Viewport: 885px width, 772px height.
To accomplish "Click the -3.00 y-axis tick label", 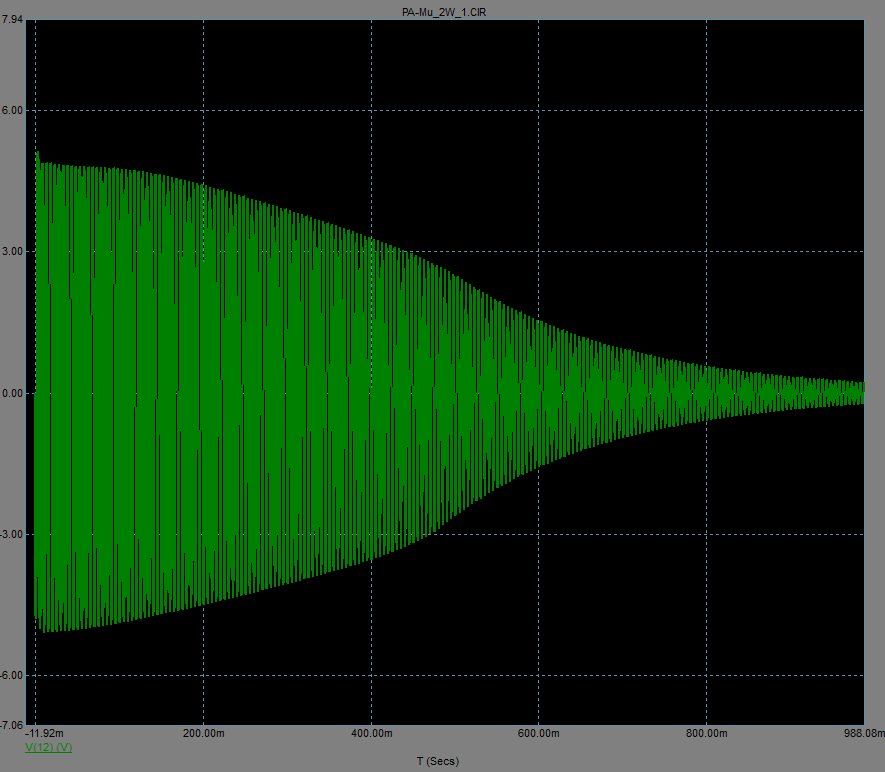I will (12, 534).
